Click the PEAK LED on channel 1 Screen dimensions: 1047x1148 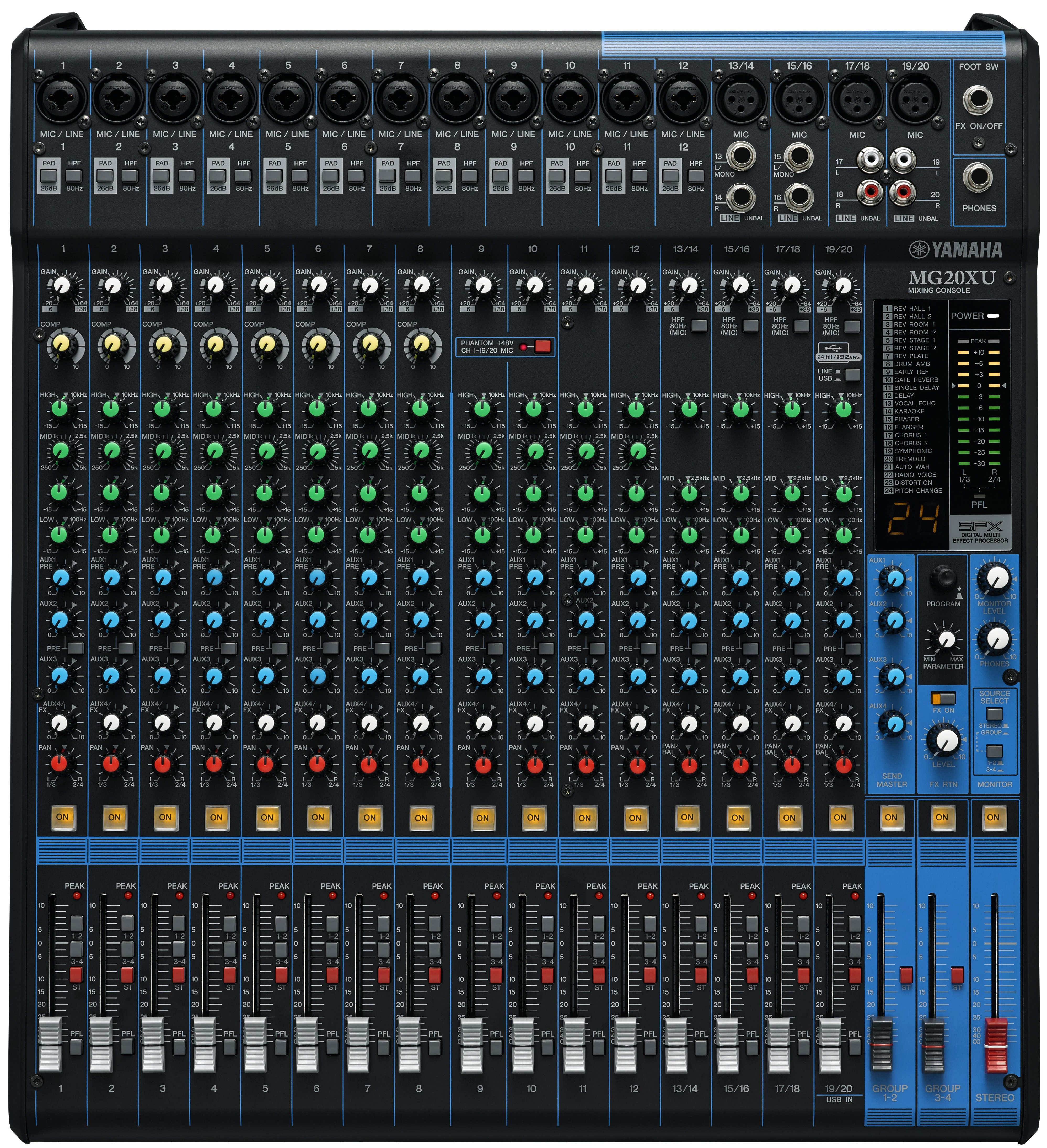77,896
